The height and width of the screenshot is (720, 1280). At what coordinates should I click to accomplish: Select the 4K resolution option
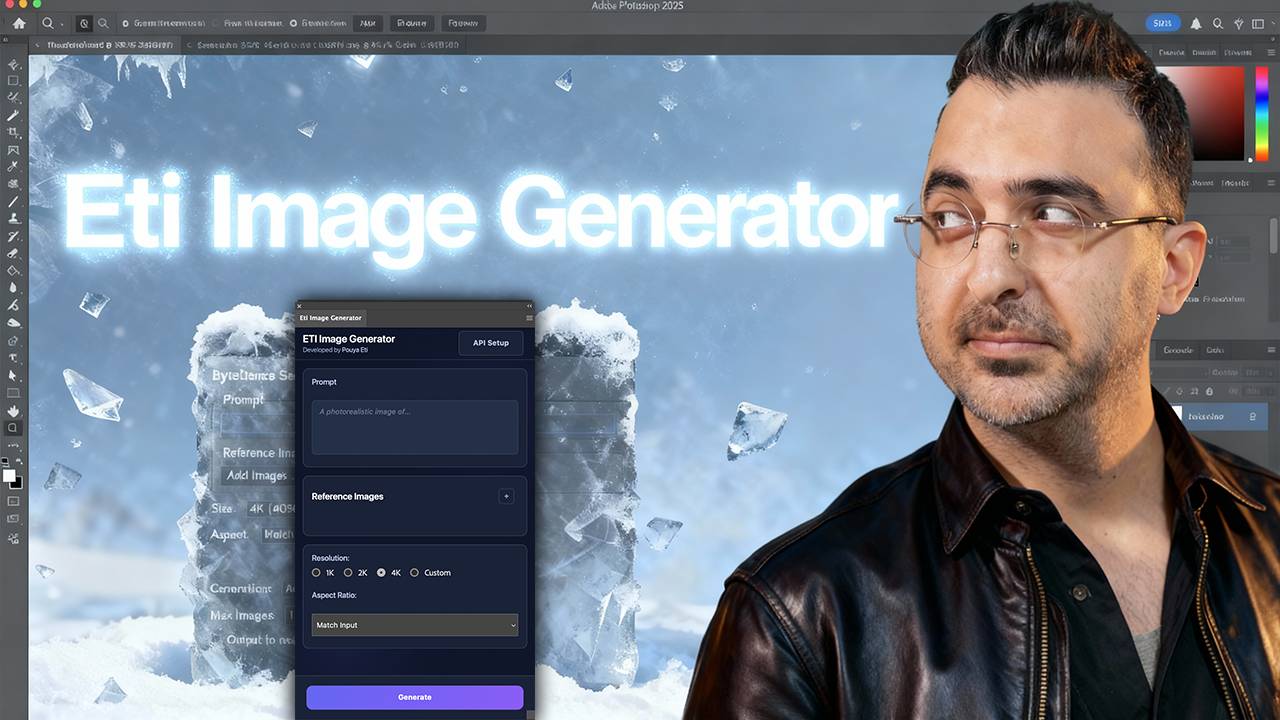(381, 573)
